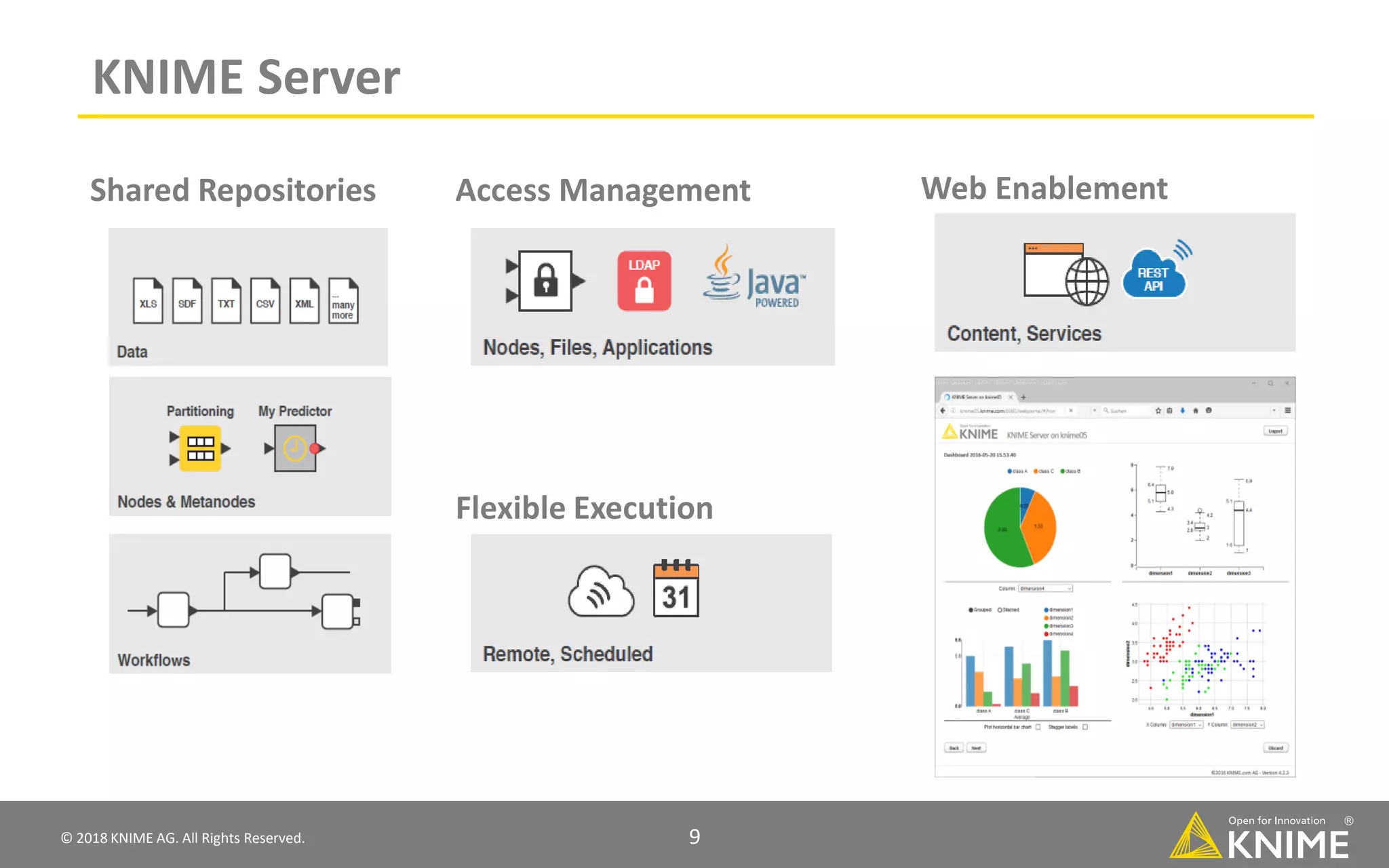Viewport: 1389px width, 868px height.
Task: Toggle dimension2 legend in bar chart
Action: pyautogui.click(x=1058, y=618)
